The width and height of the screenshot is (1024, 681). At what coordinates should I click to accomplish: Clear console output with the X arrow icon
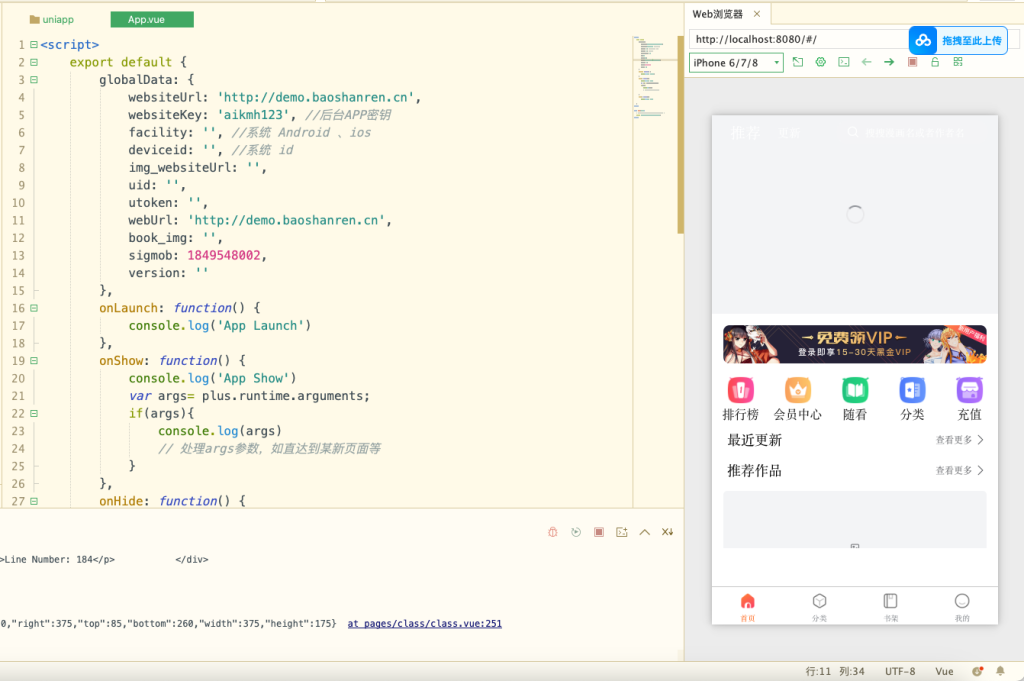pos(667,532)
